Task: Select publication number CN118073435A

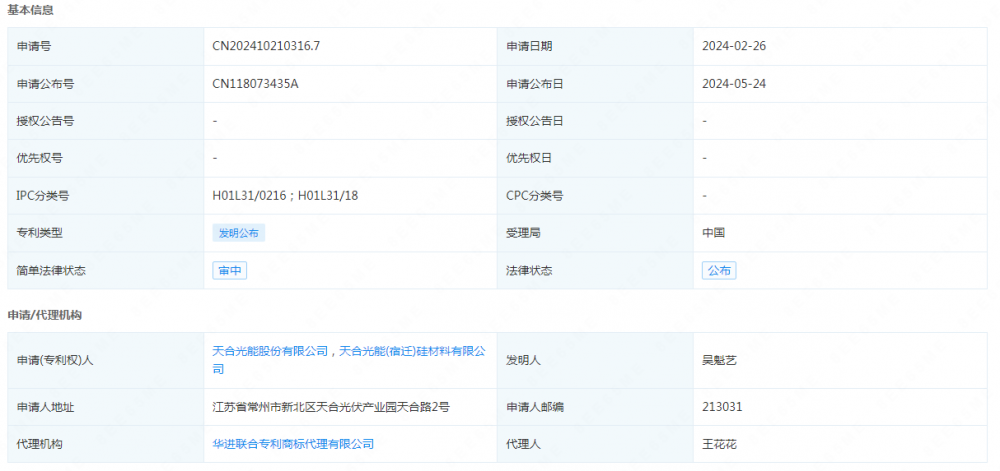Action: click(255, 83)
